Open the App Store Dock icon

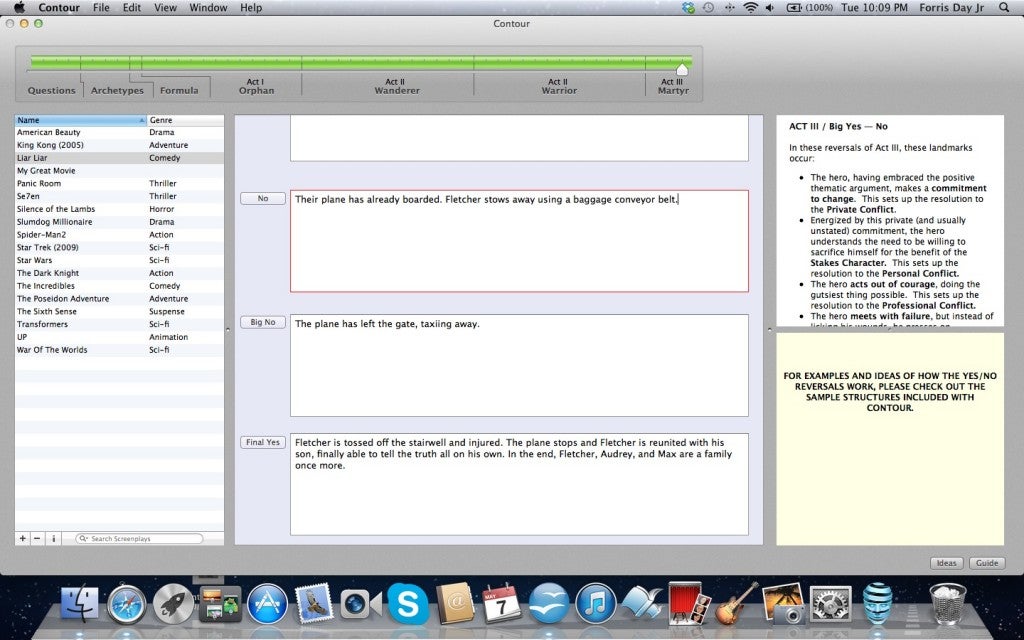pos(267,604)
